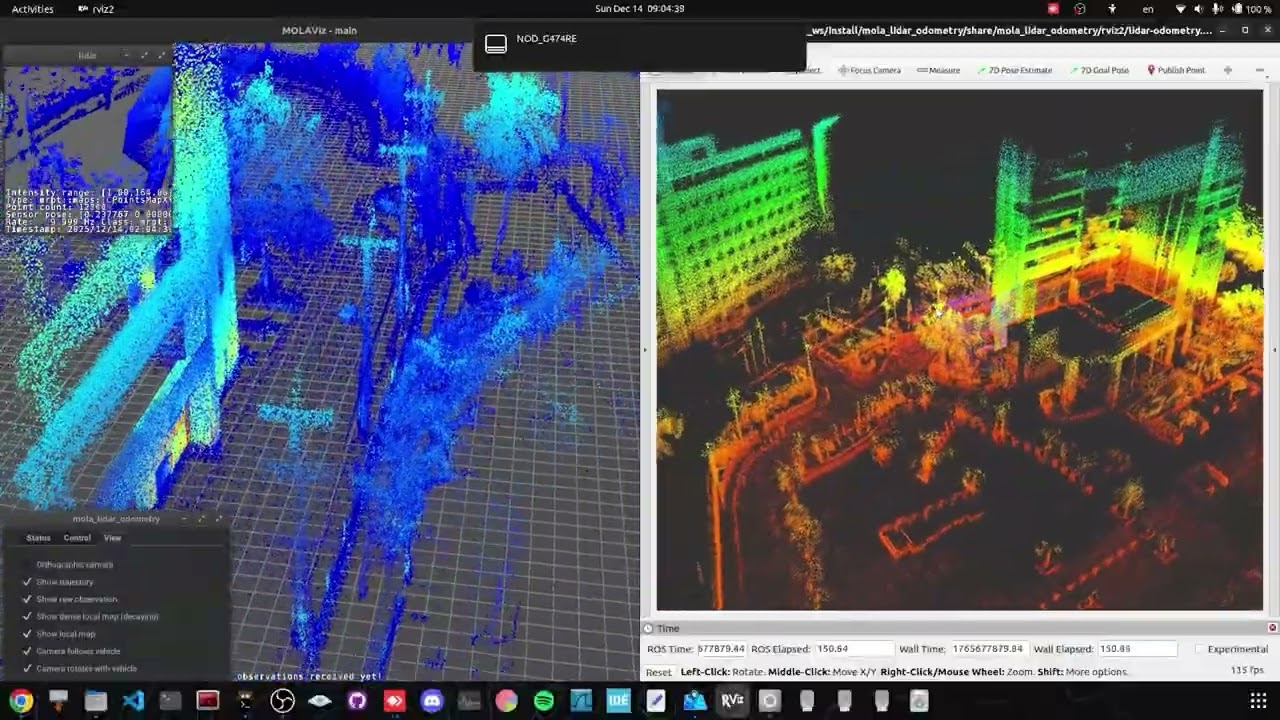Open the en keyboard layout menu
The image size is (1280, 720).
[1148, 9]
